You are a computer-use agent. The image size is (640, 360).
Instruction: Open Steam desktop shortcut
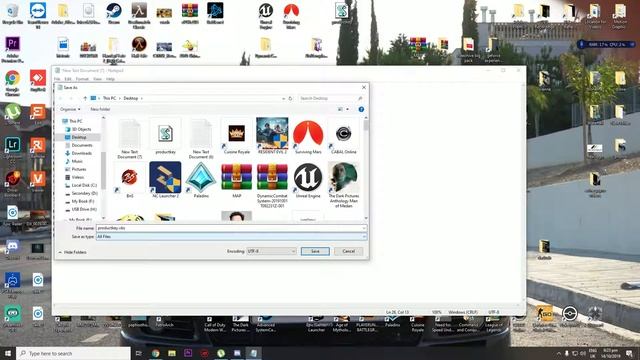[114, 14]
